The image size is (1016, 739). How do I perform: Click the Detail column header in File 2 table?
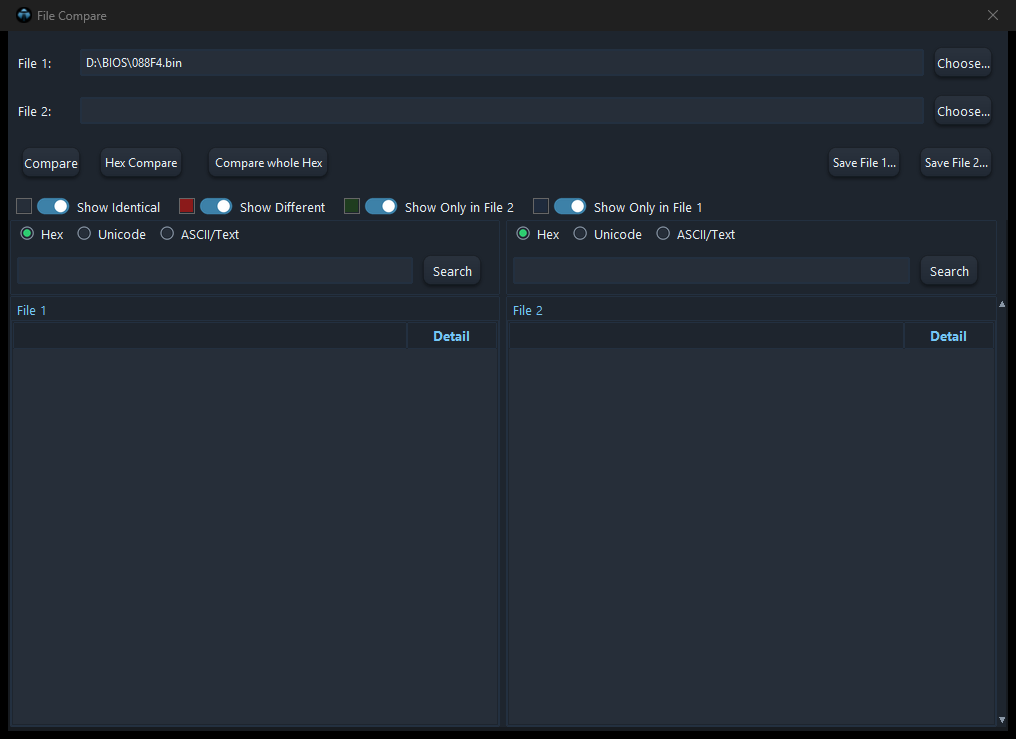[x=949, y=336]
